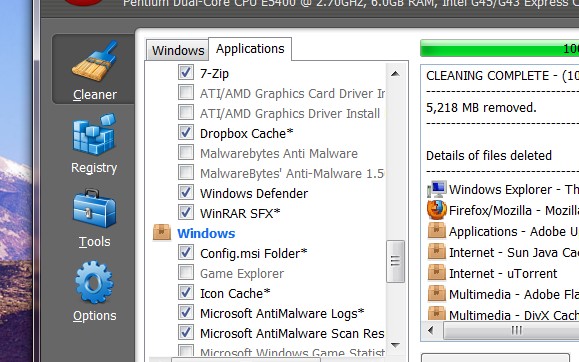Image resolution: width=579 pixels, height=362 pixels.
Task: Uncheck the Icon Cache checkbox
Action: coord(186,292)
